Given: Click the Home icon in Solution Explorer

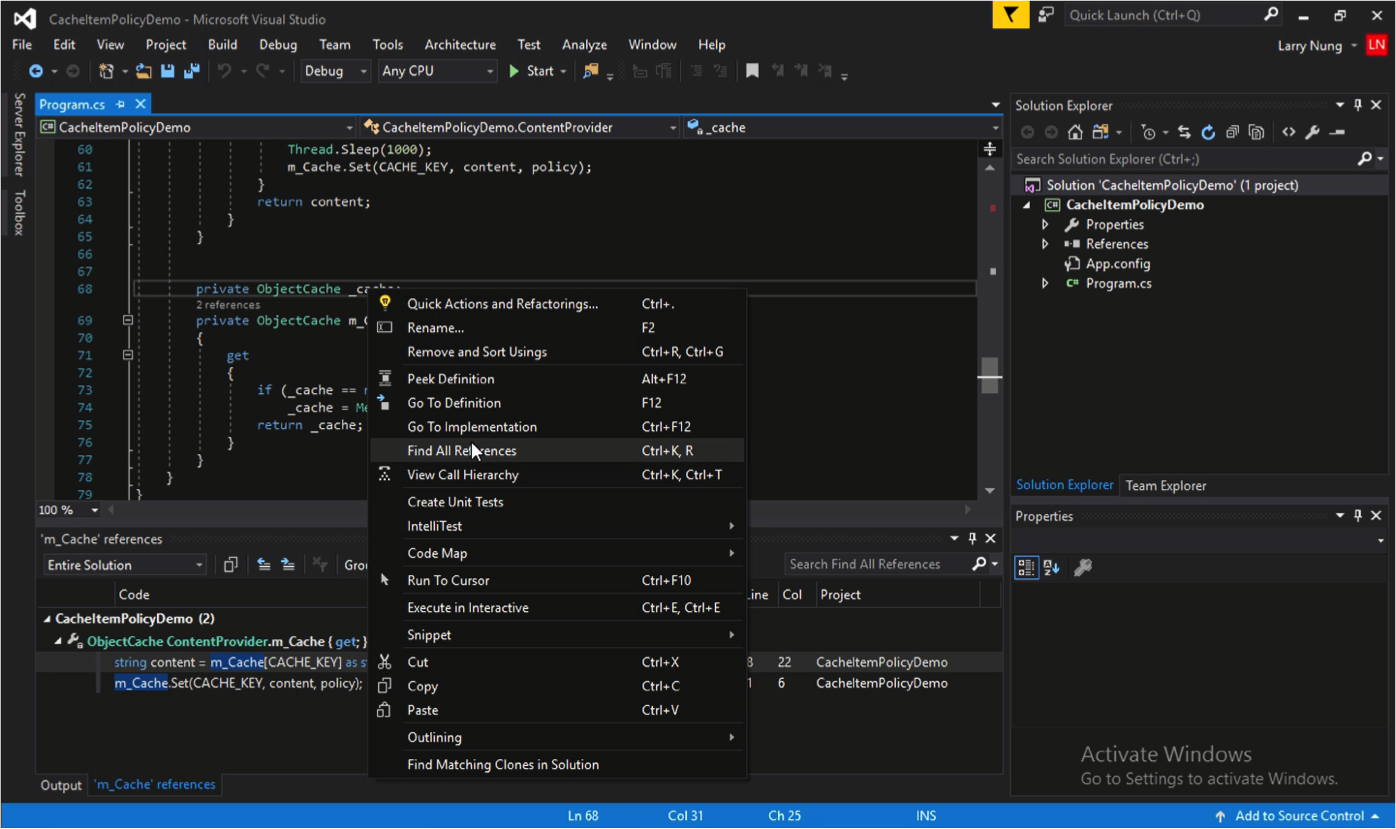Looking at the screenshot, I should [1075, 132].
